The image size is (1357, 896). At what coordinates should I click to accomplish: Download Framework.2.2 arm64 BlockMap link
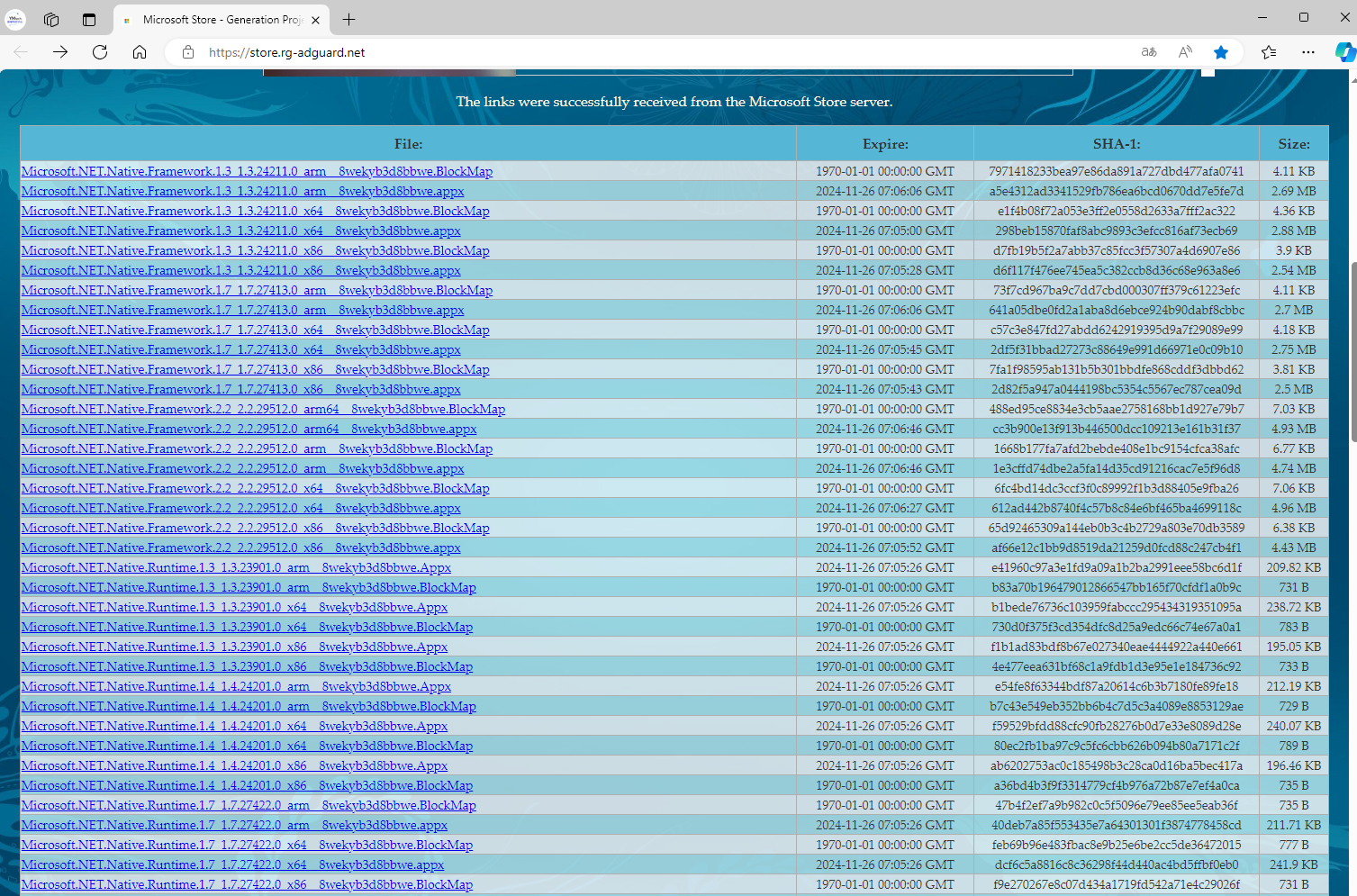coord(263,409)
